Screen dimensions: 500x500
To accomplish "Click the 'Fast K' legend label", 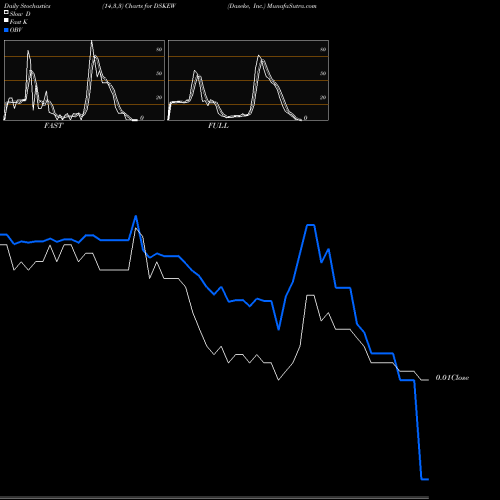I will tap(19, 22).
